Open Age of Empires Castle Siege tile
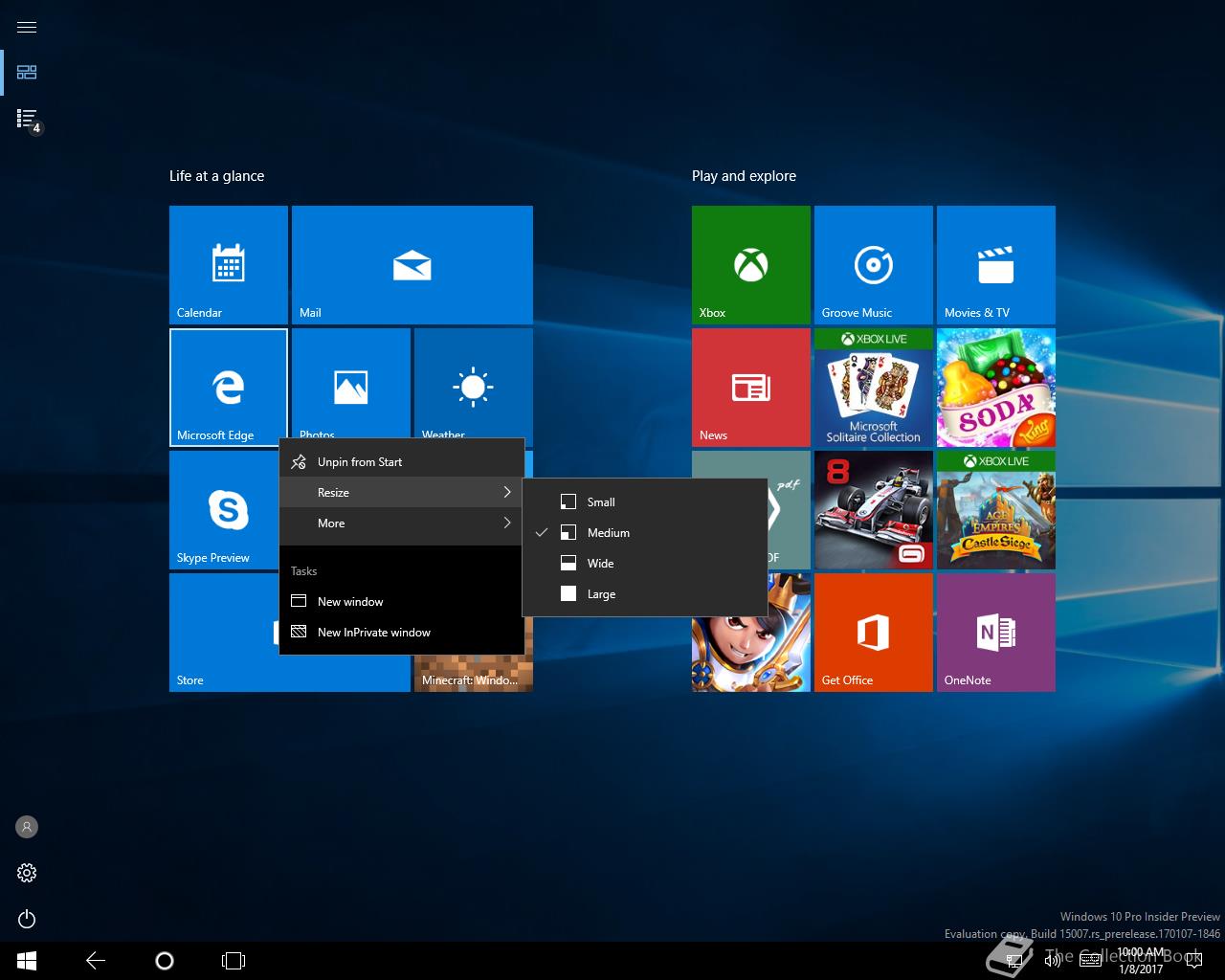Image resolution: width=1225 pixels, height=980 pixels. 996,510
